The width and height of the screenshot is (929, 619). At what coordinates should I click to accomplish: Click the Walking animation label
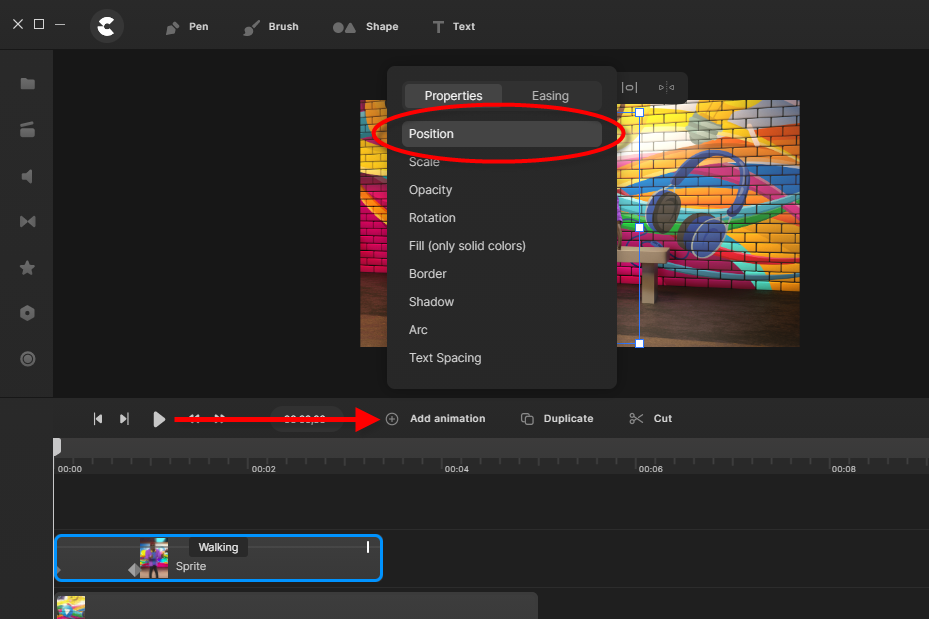click(x=218, y=547)
